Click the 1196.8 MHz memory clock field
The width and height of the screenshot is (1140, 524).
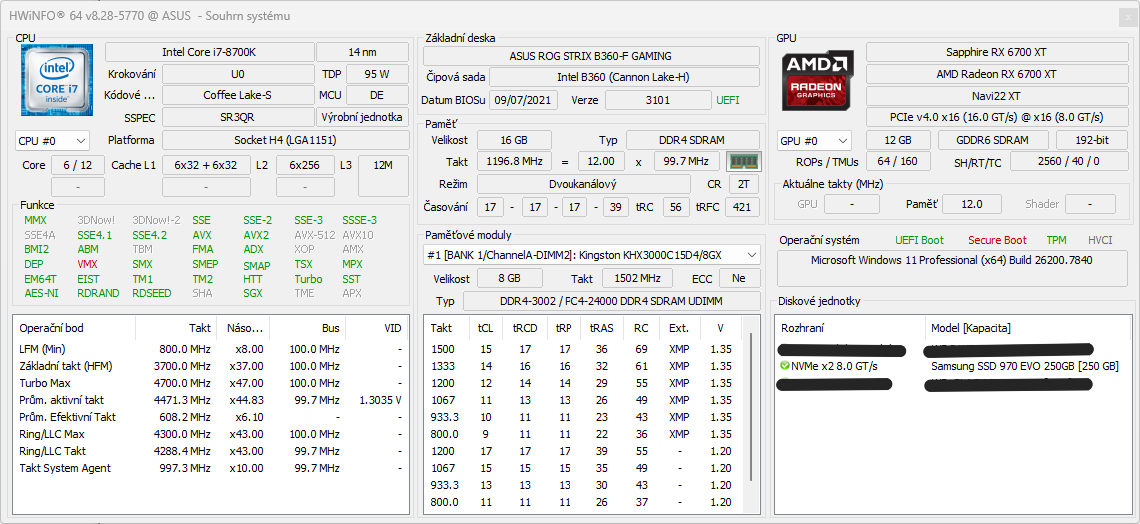click(x=514, y=161)
